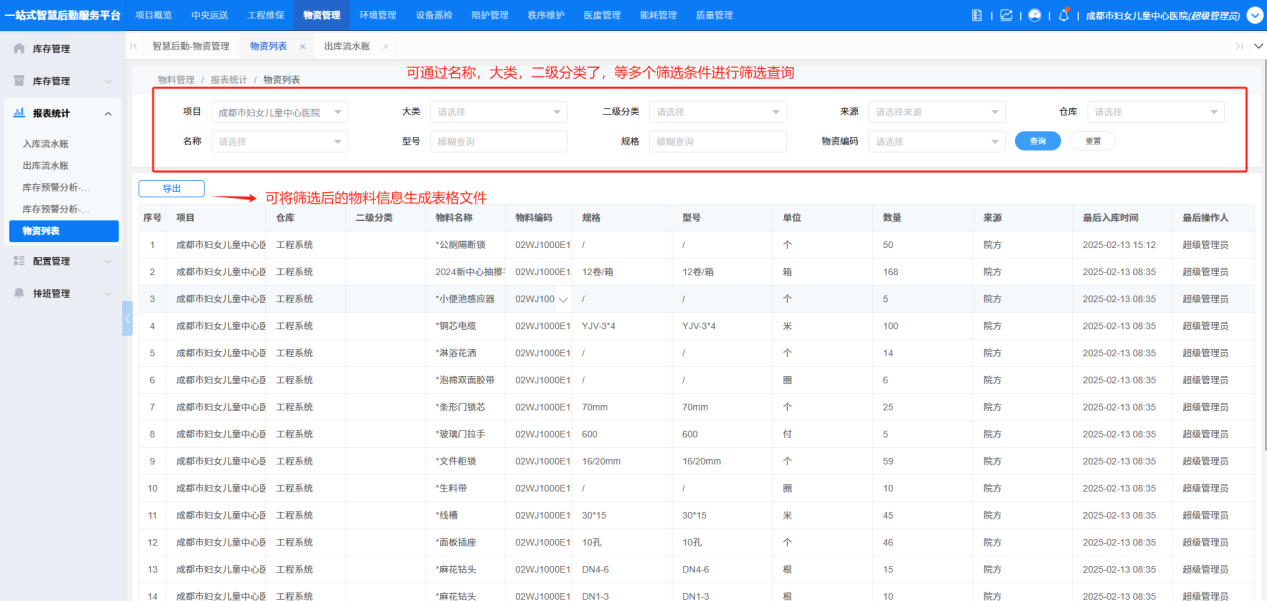1267x601 pixels.
Task: Select 物资列表 in the sidebar
Action: [x=62, y=231]
